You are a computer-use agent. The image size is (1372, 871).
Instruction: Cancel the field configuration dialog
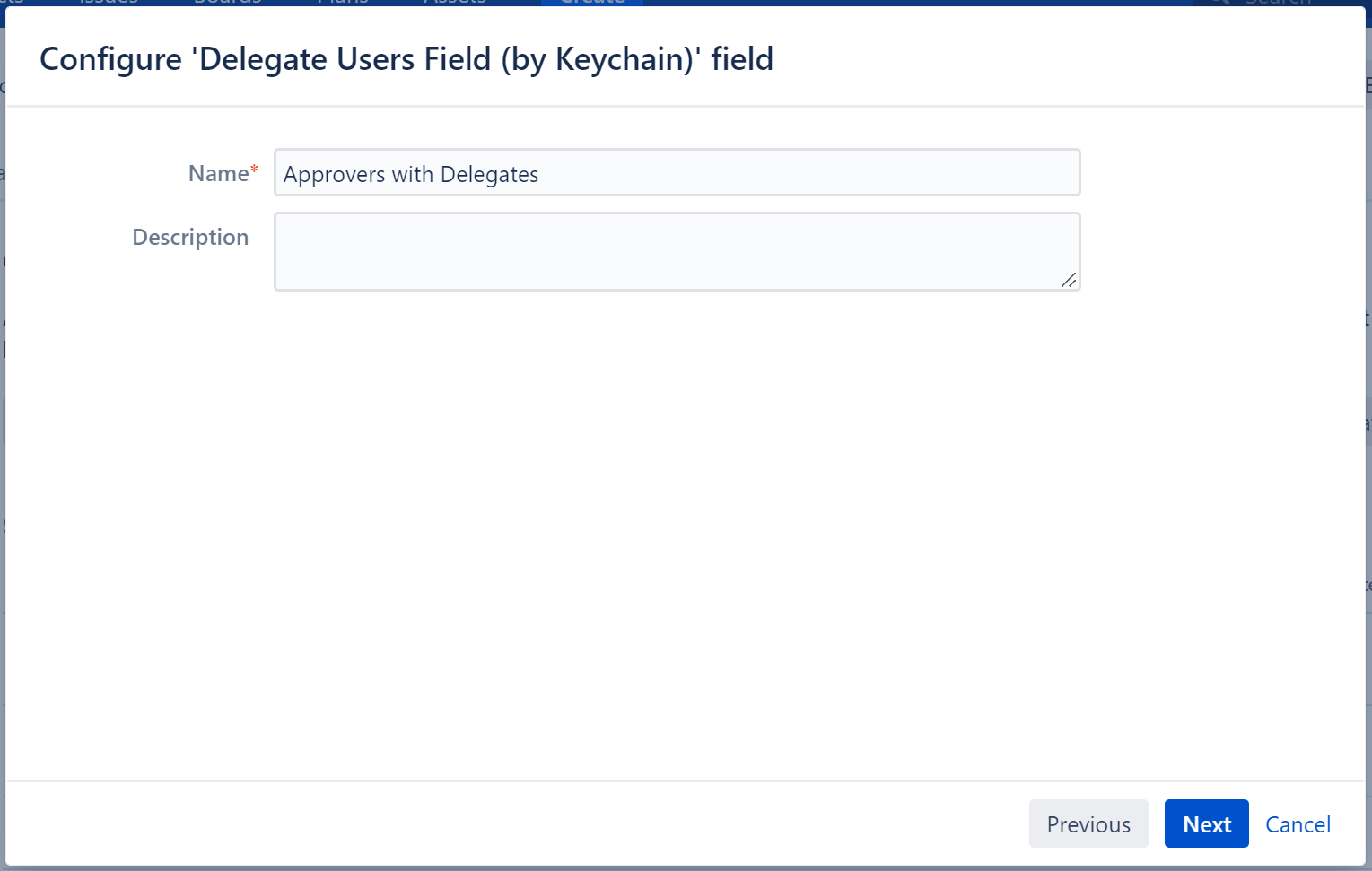pyautogui.click(x=1298, y=823)
